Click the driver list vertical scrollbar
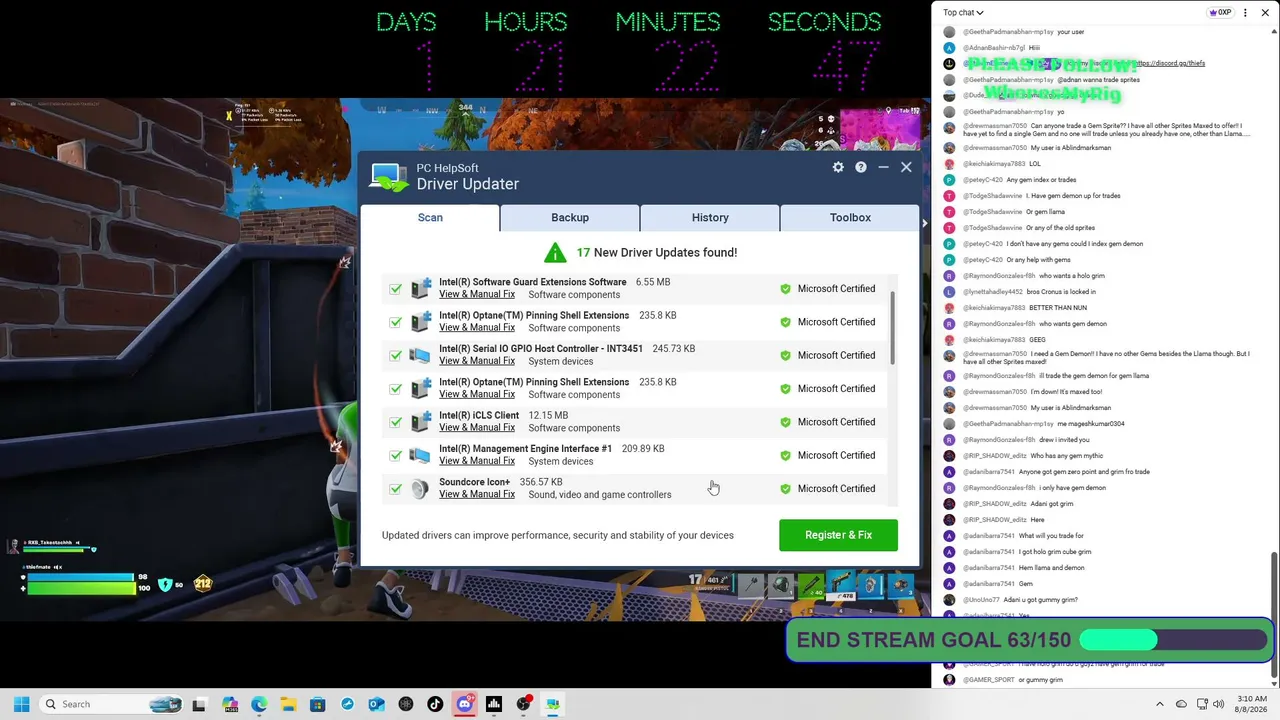1280x720 pixels. tap(892, 329)
